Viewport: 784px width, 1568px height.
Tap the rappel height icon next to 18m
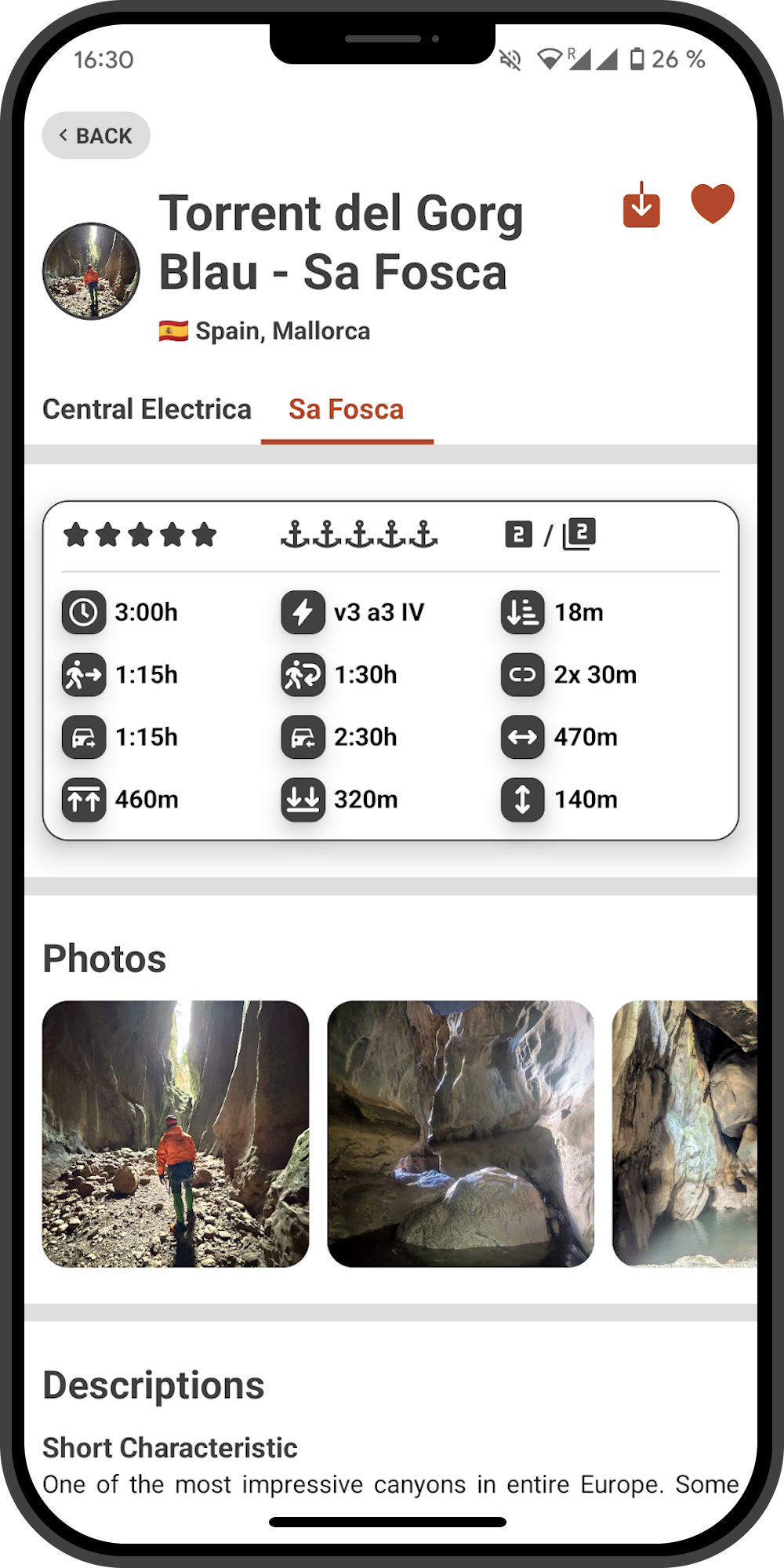pyautogui.click(x=522, y=612)
